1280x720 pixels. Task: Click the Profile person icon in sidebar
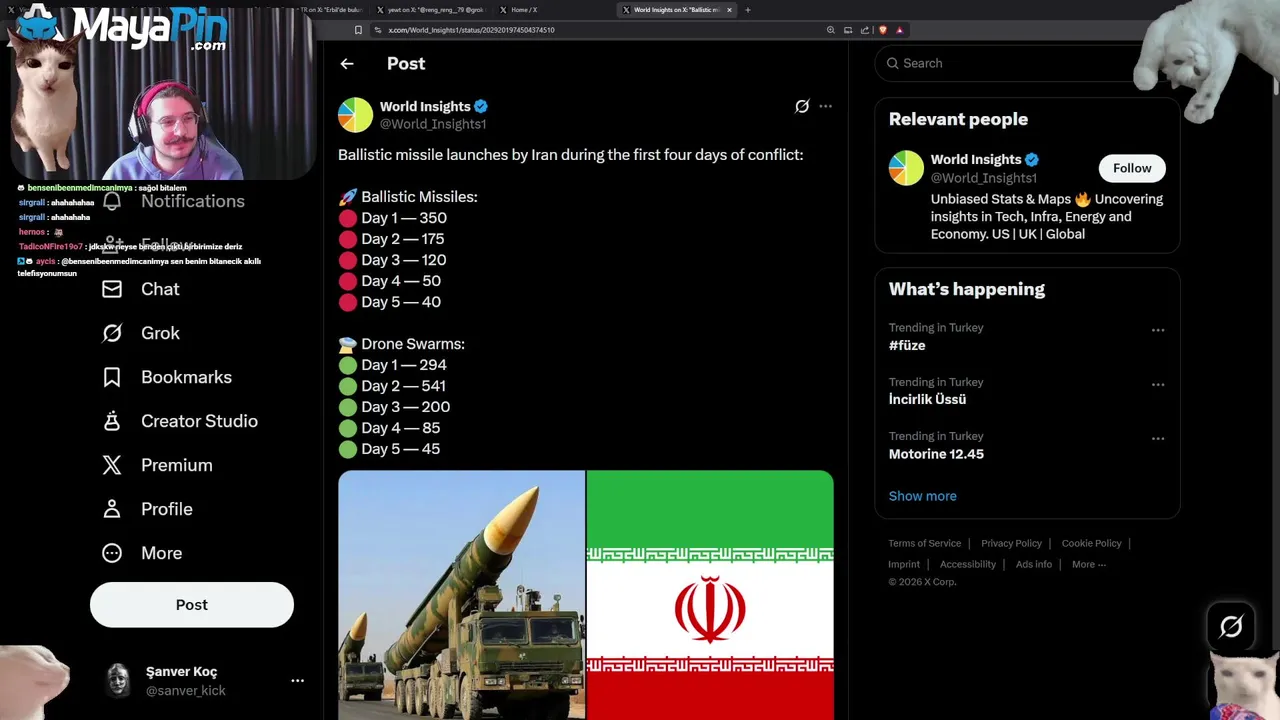click(112, 509)
